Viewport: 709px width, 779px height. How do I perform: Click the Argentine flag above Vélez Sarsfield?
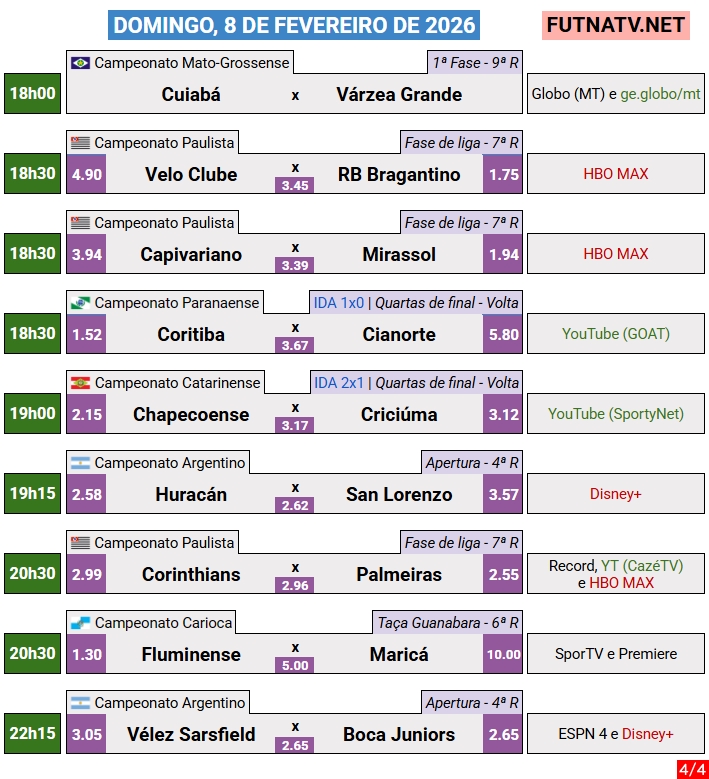point(81,703)
